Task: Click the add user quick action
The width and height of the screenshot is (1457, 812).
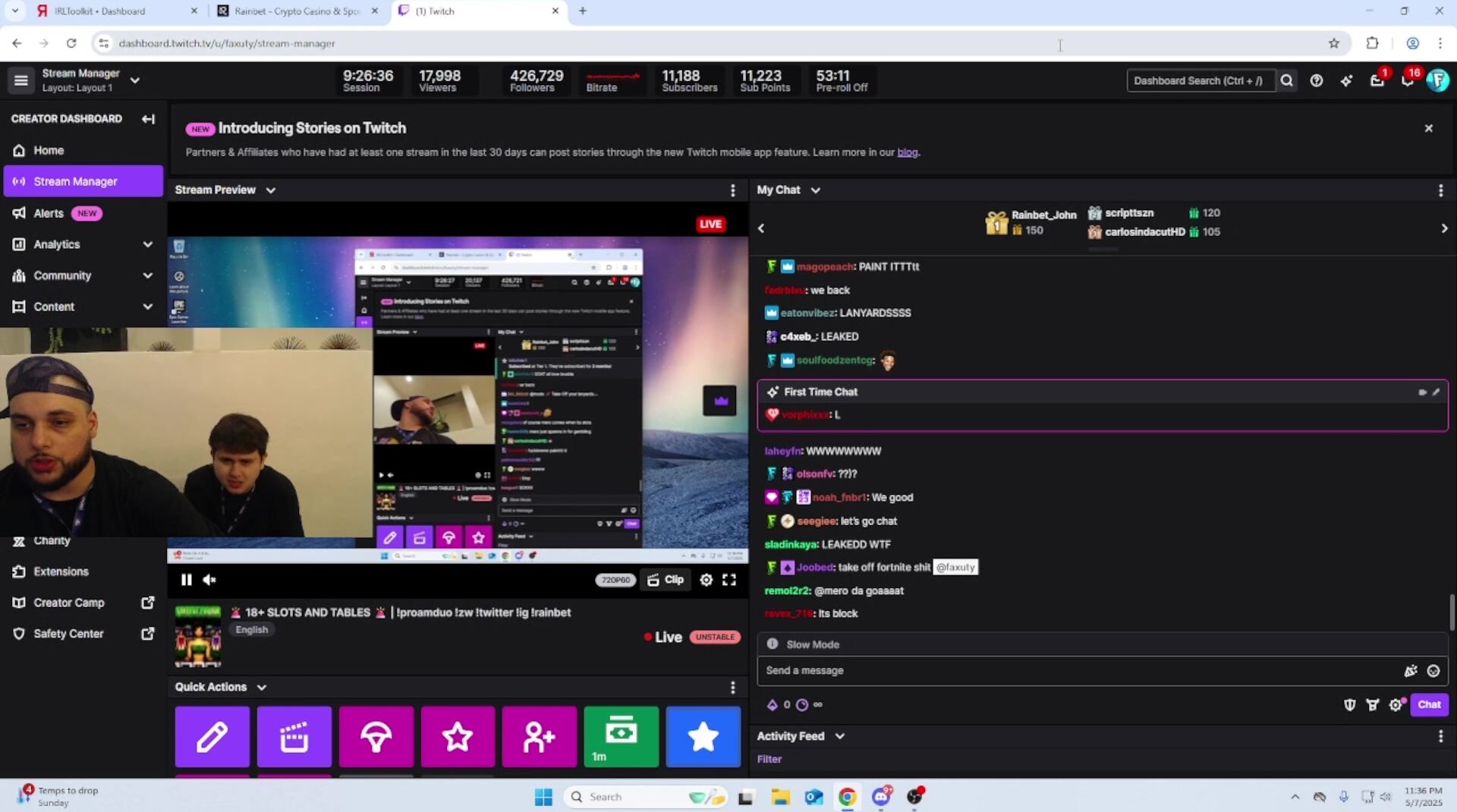Action: click(540, 737)
